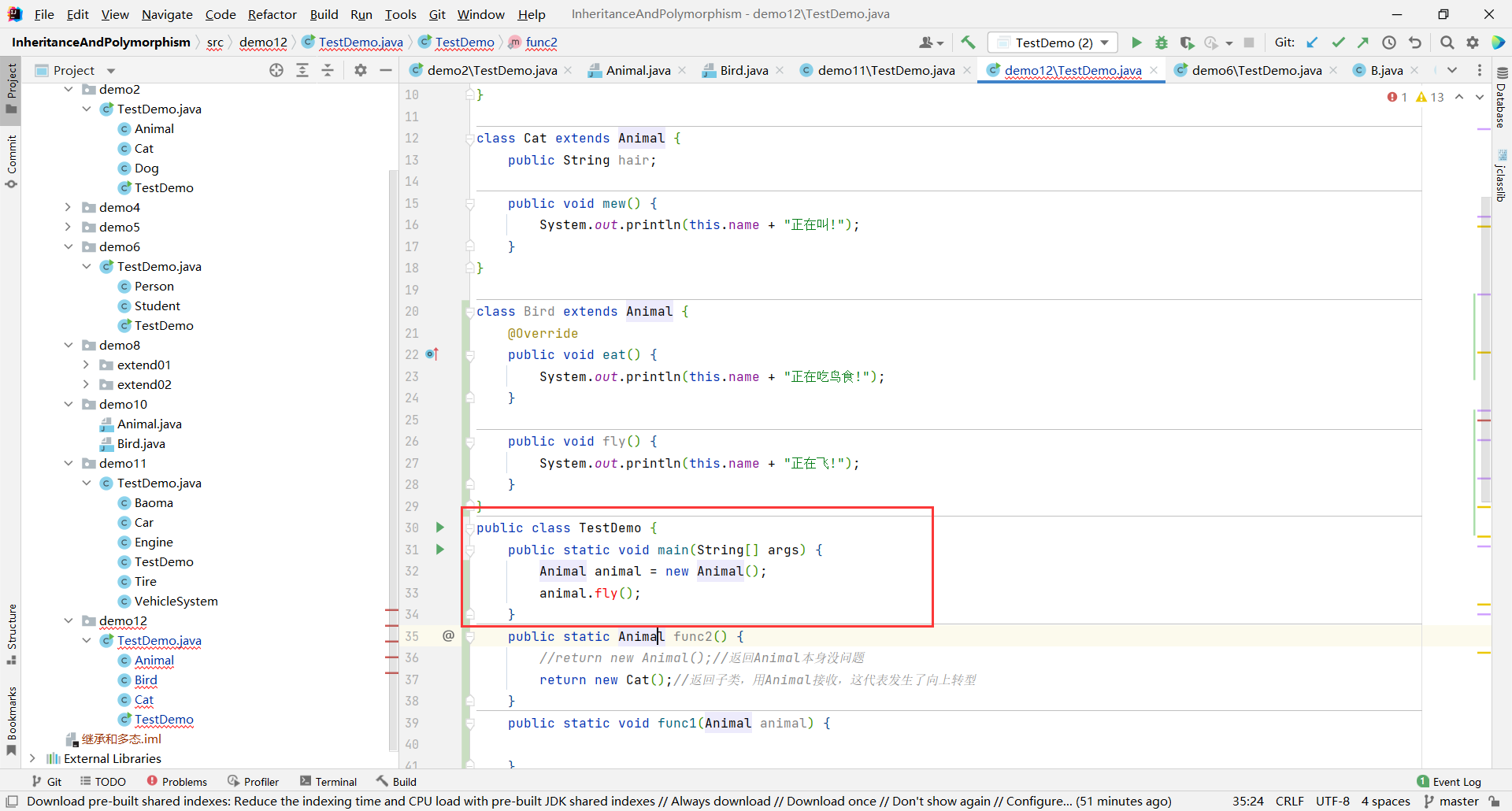
Task: Switch to demo2\TestDemo.java tab
Action: [492, 70]
